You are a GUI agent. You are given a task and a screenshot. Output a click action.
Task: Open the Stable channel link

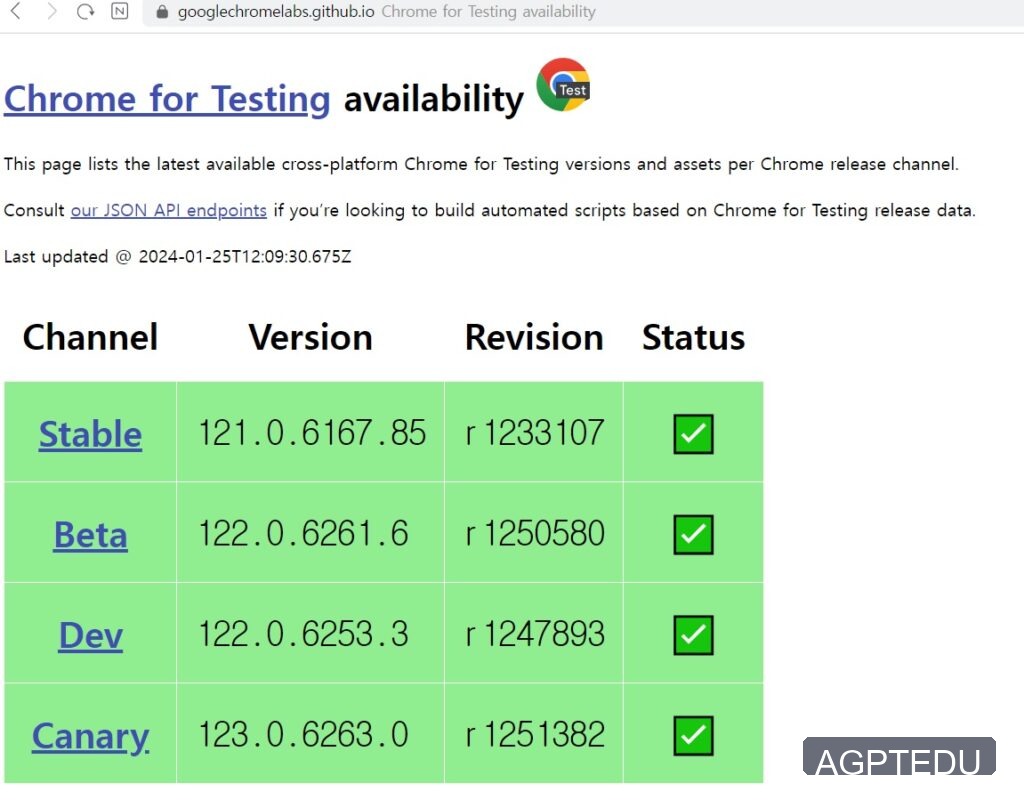pyautogui.click(x=90, y=434)
